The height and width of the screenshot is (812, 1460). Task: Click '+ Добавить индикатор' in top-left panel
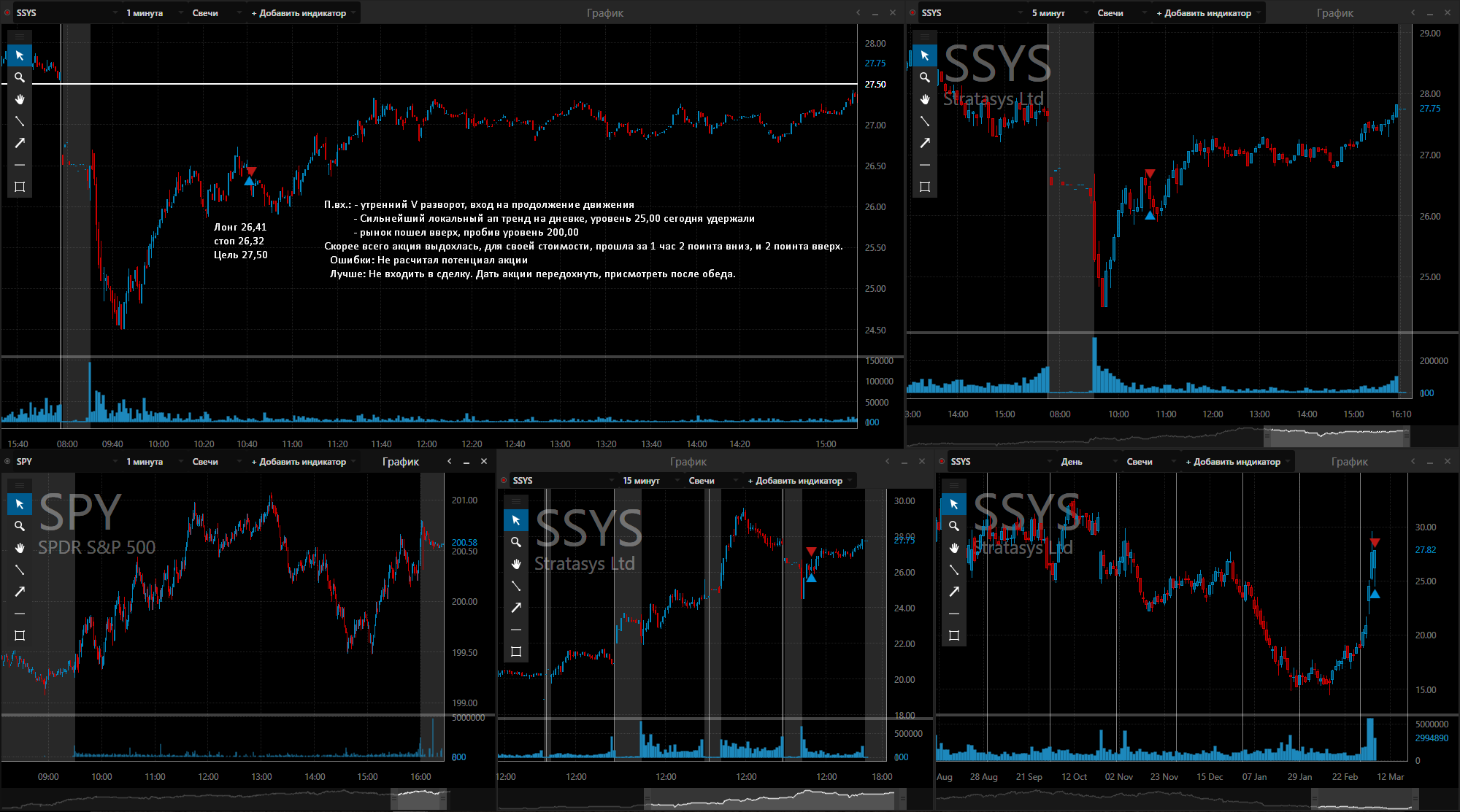tap(302, 13)
